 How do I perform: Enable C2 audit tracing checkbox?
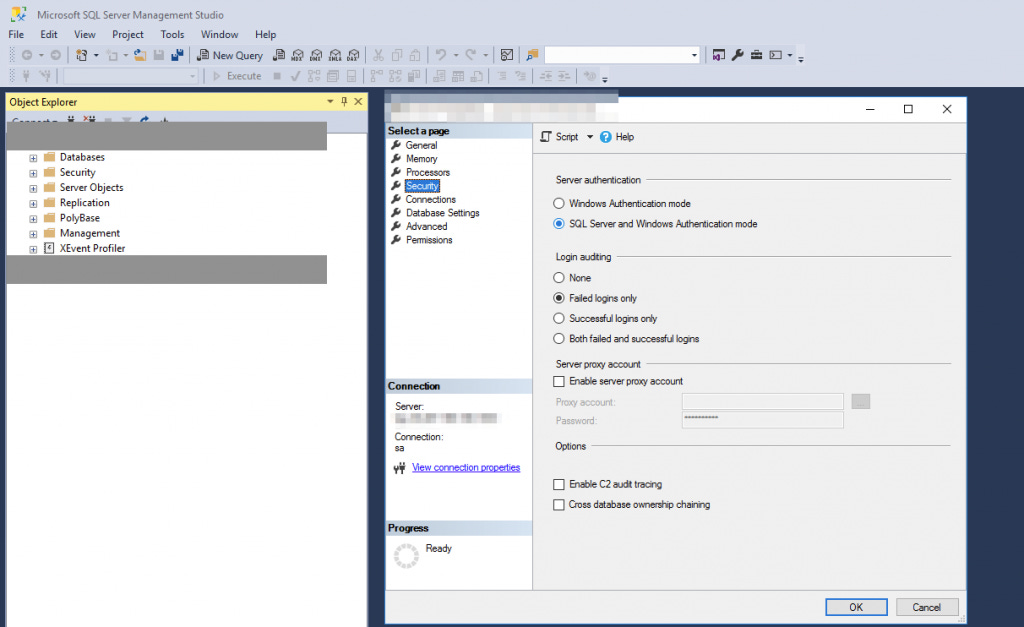(559, 485)
